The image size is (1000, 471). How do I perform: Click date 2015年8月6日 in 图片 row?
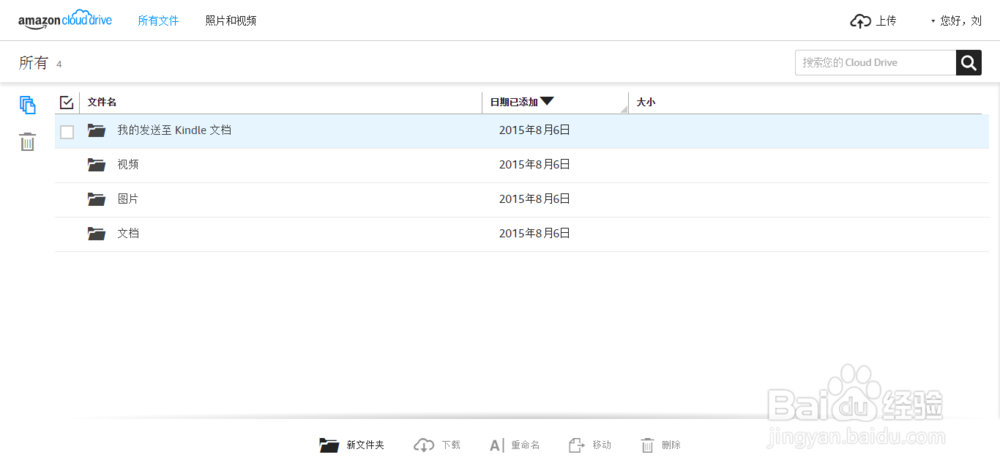tap(534, 199)
